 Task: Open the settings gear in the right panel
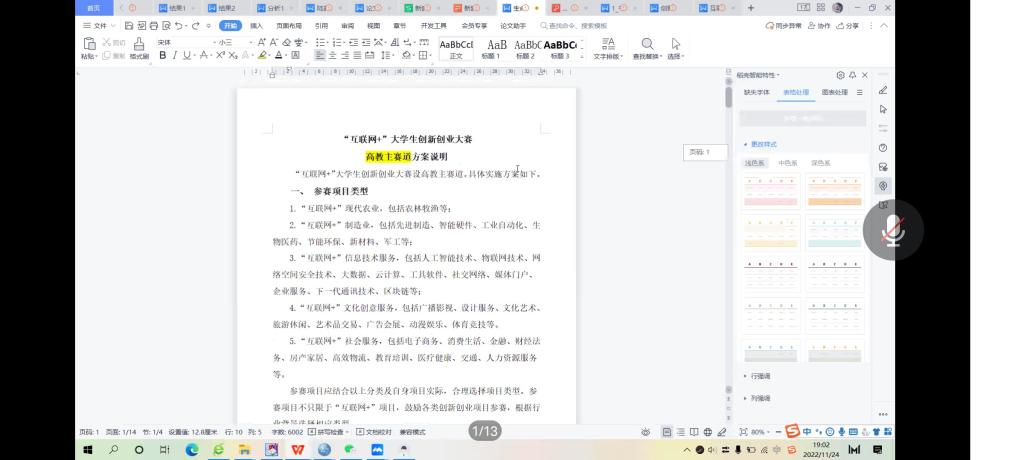[840, 75]
